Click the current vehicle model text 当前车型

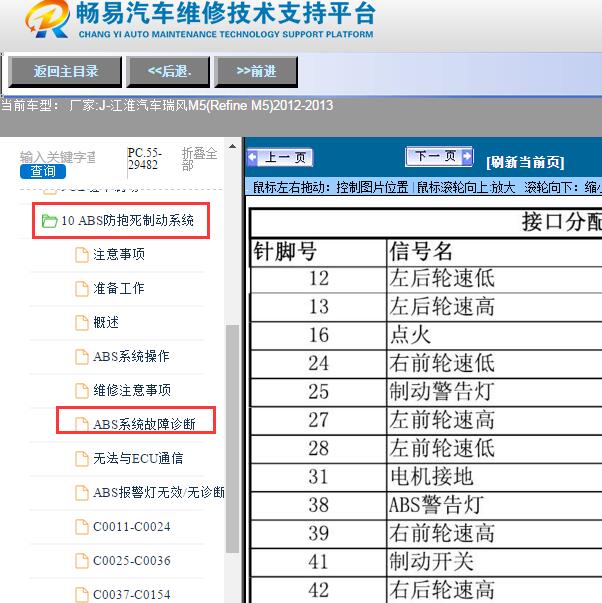click(x=167, y=105)
